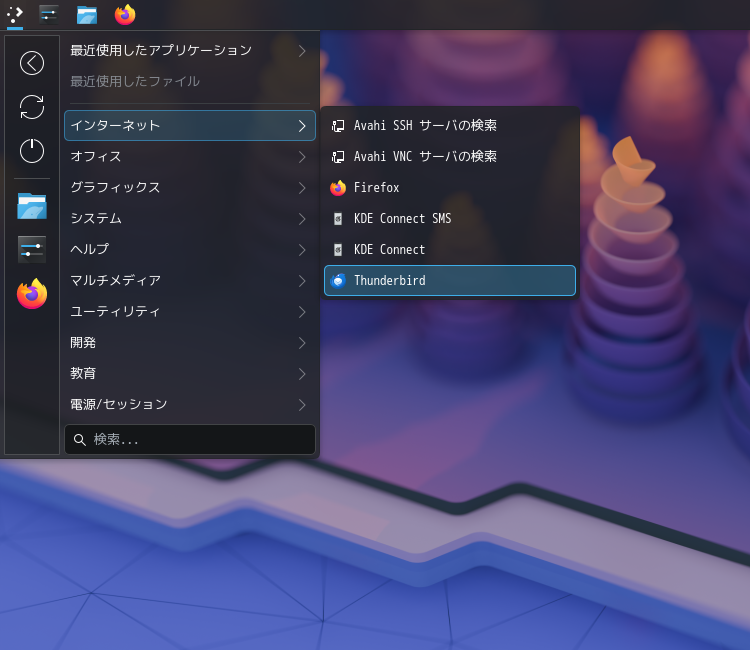750x650 pixels.
Task: Expand the ヘルプ category arrow
Action: click(x=302, y=250)
